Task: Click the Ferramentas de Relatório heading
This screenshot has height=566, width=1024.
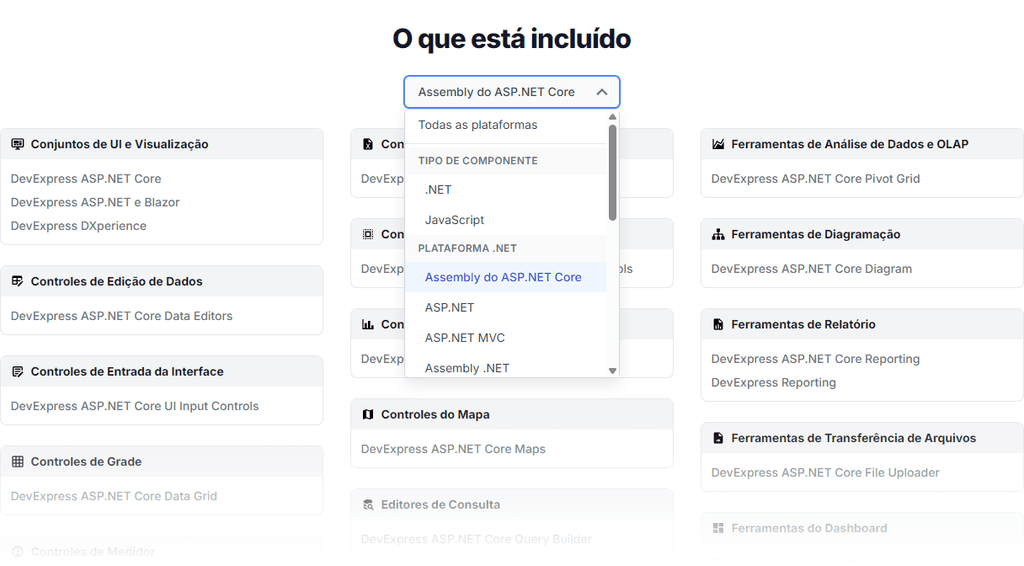Action: click(x=803, y=324)
